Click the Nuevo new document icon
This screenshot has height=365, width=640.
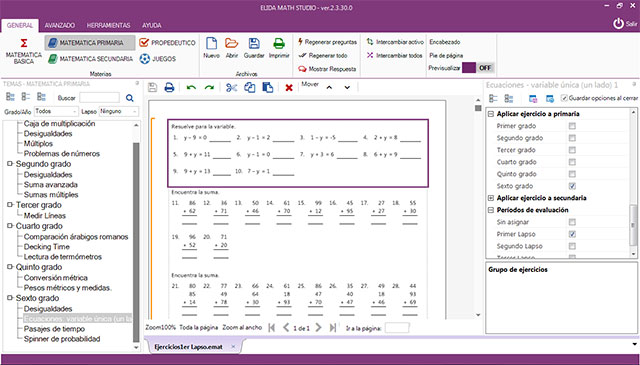click(x=211, y=43)
